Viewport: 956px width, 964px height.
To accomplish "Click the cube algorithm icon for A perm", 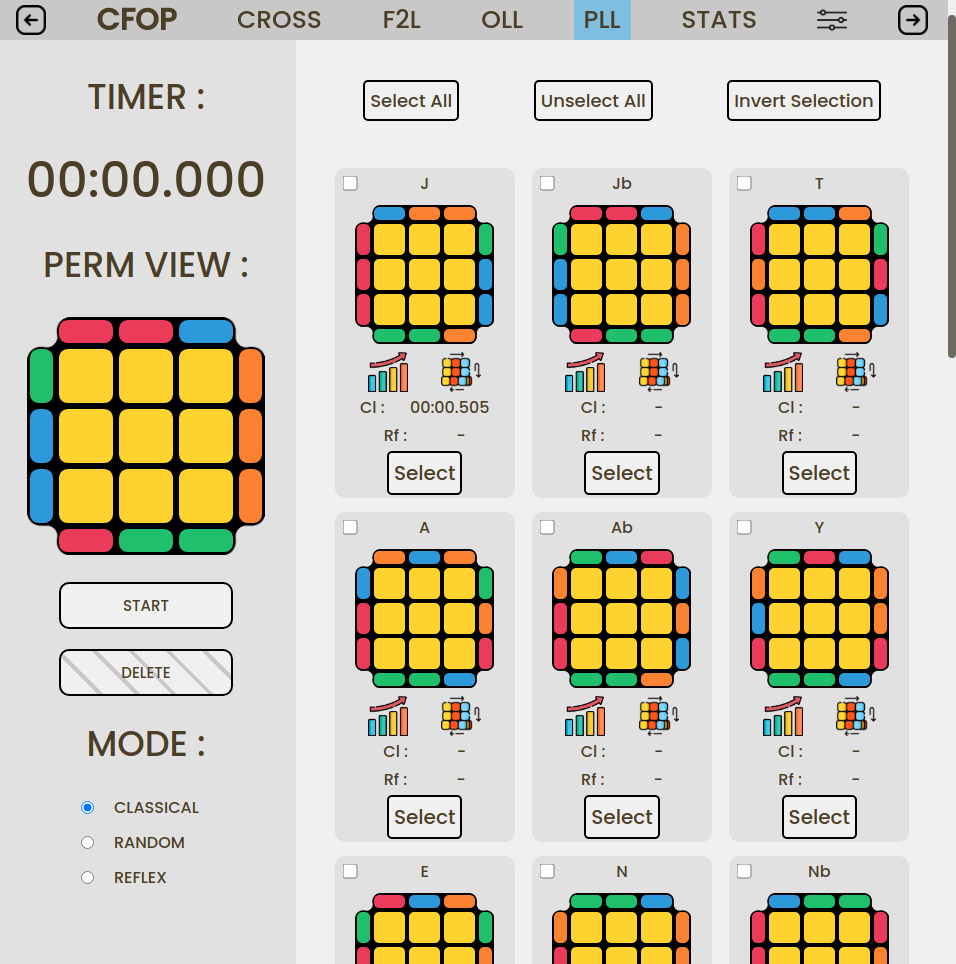I will [x=461, y=716].
